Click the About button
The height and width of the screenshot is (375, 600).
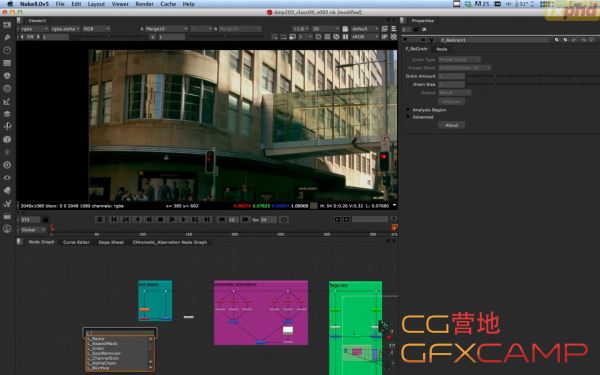pyautogui.click(x=452, y=125)
